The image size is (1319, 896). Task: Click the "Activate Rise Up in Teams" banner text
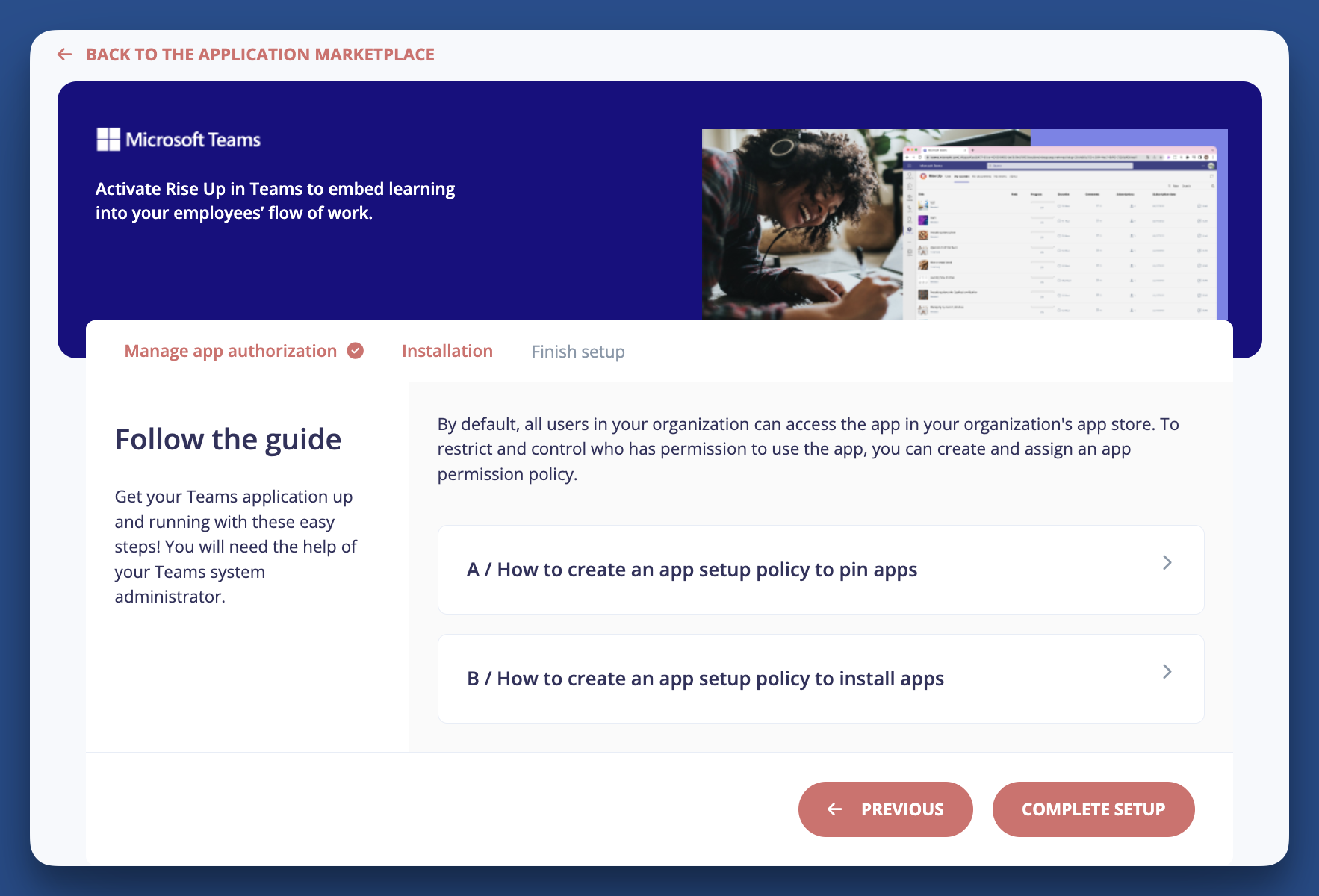click(274, 200)
